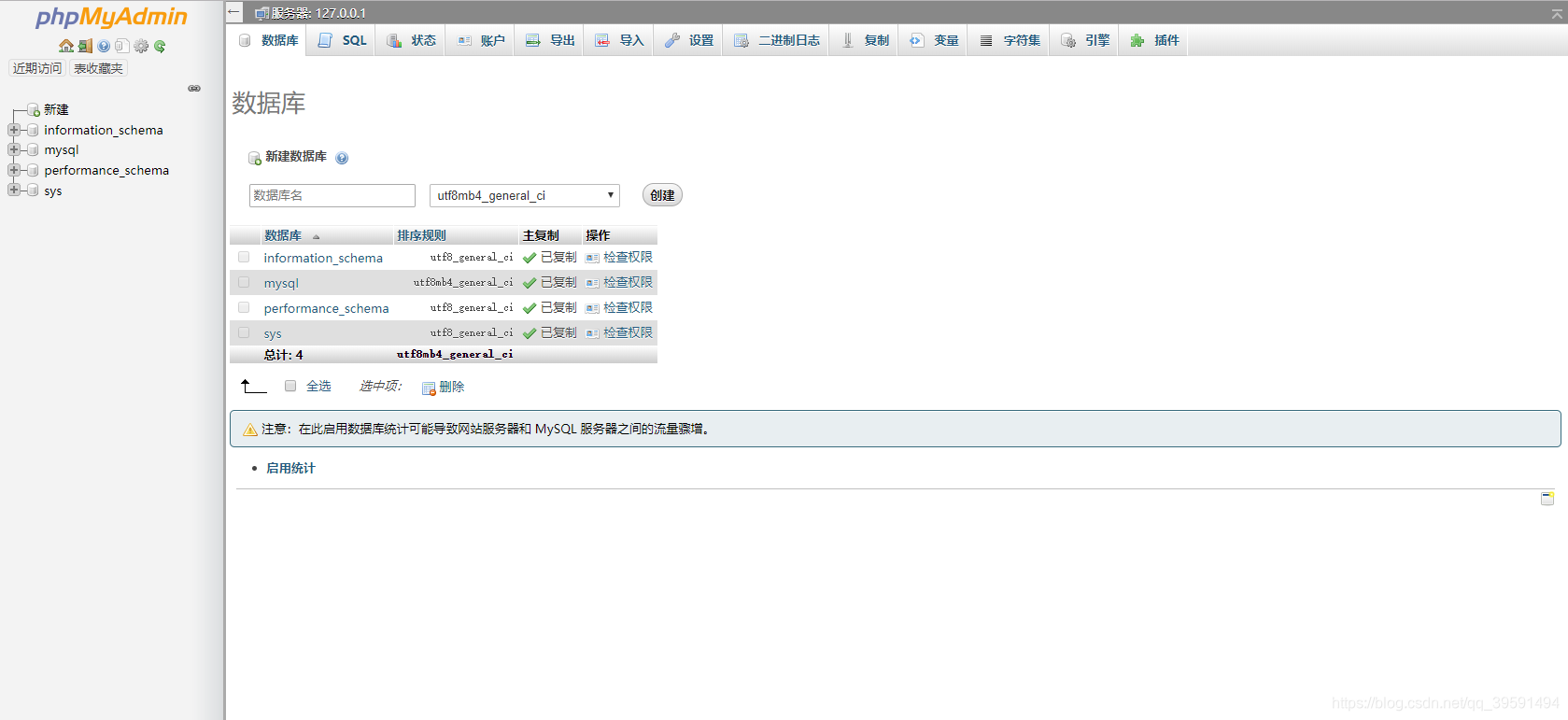This screenshot has width=1568, height=720.
Task: Collapse navigation panel with left arrow icon
Action: (x=234, y=12)
